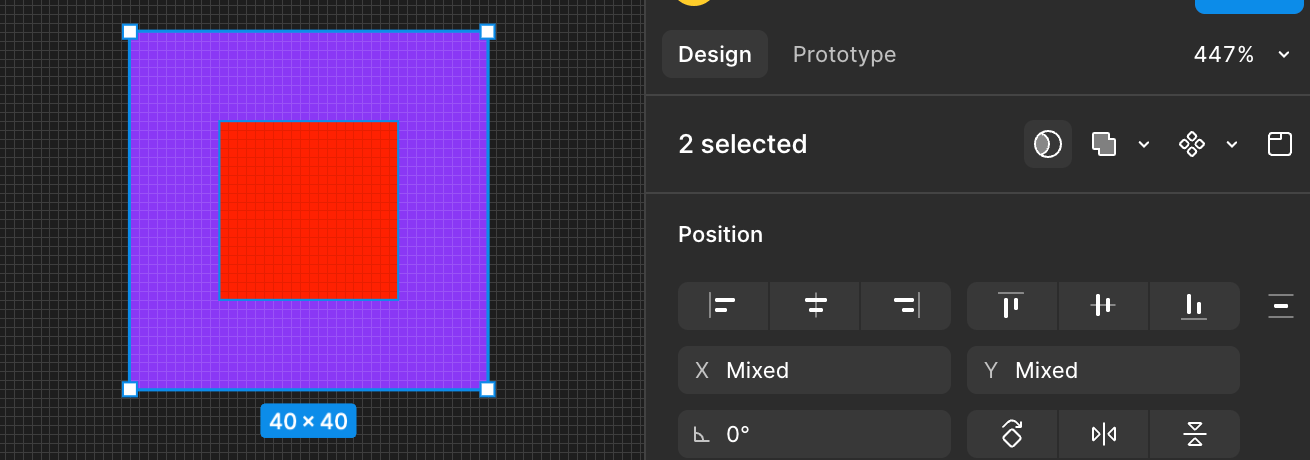Image resolution: width=1310 pixels, height=460 pixels.
Task: Switch to the Prototype tab
Action: click(844, 54)
